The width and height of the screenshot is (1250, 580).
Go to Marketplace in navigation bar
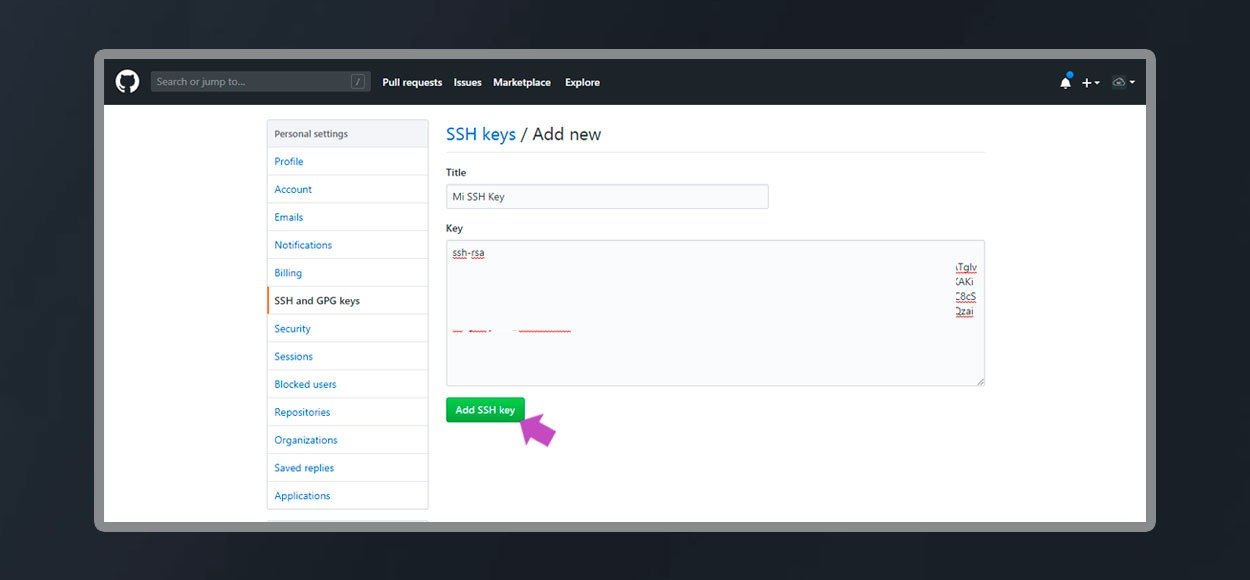coord(522,83)
